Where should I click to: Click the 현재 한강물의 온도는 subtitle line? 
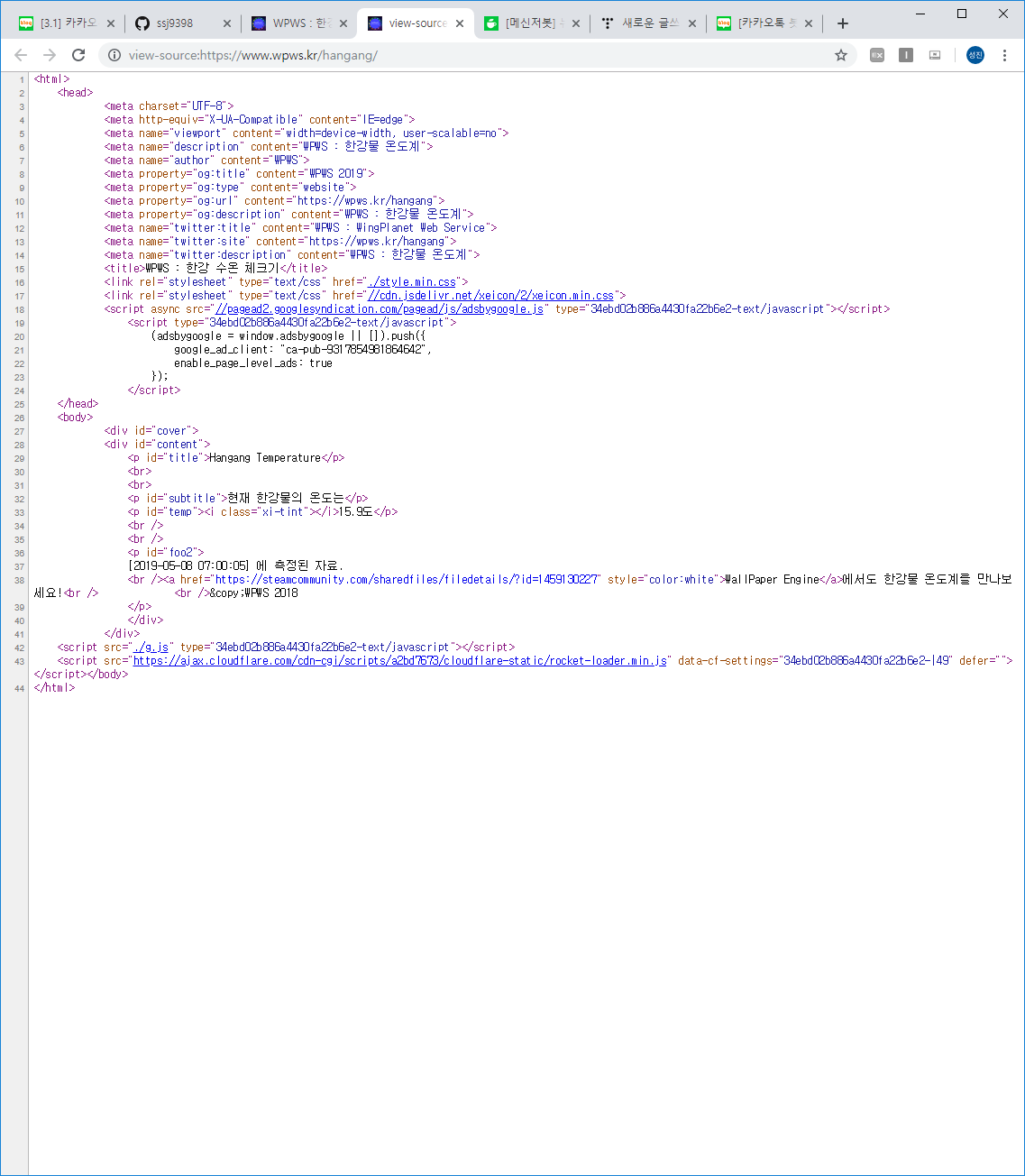(248, 499)
